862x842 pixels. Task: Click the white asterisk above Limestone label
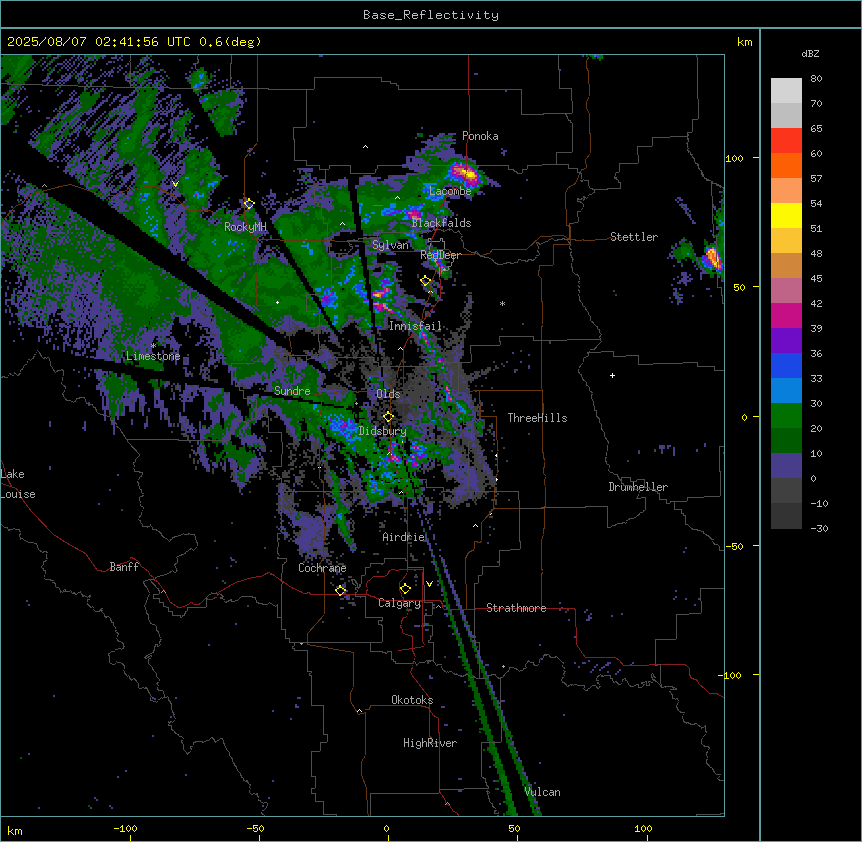[153, 346]
